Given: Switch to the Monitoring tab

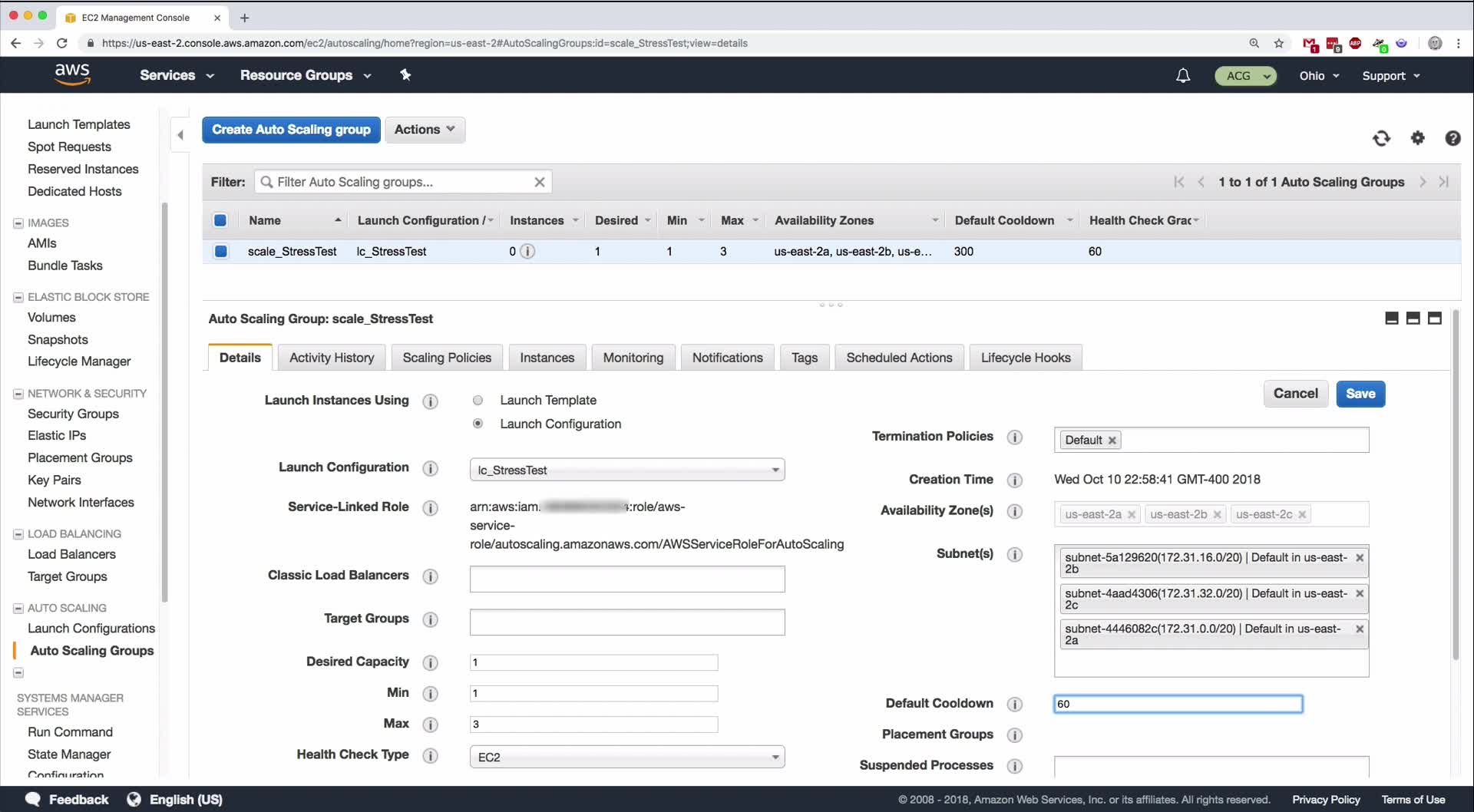Looking at the screenshot, I should point(633,358).
